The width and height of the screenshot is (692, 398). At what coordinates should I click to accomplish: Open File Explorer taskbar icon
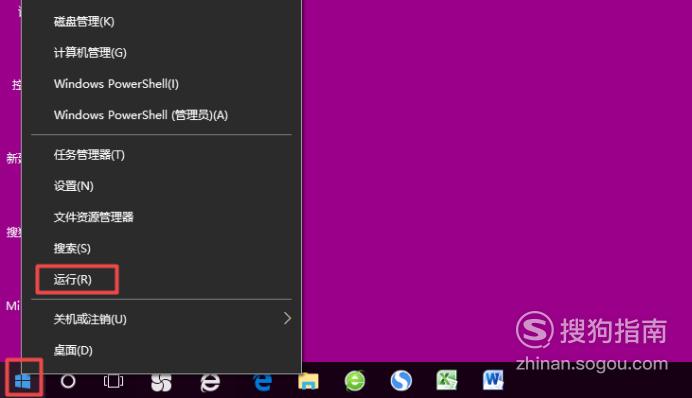click(x=308, y=381)
